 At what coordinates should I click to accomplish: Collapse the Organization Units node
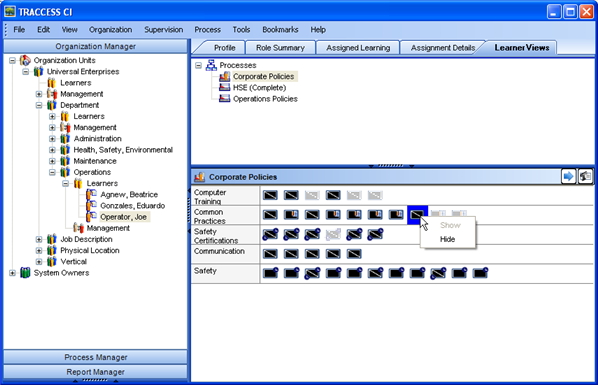coord(13,60)
